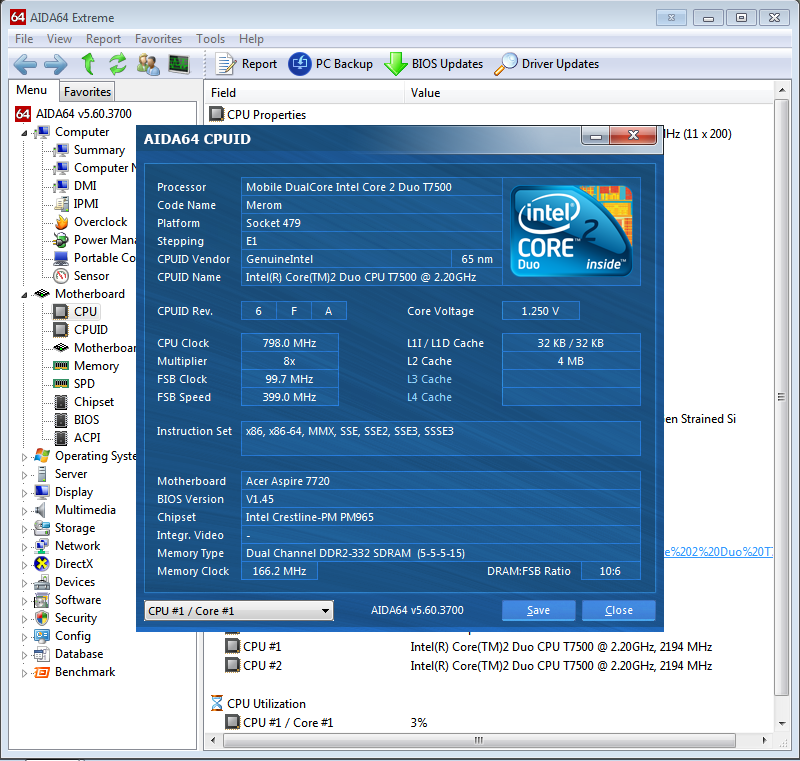Expand the Operating System tree node
The width and height of the screenshot is (800, 761).
(24, 457)
